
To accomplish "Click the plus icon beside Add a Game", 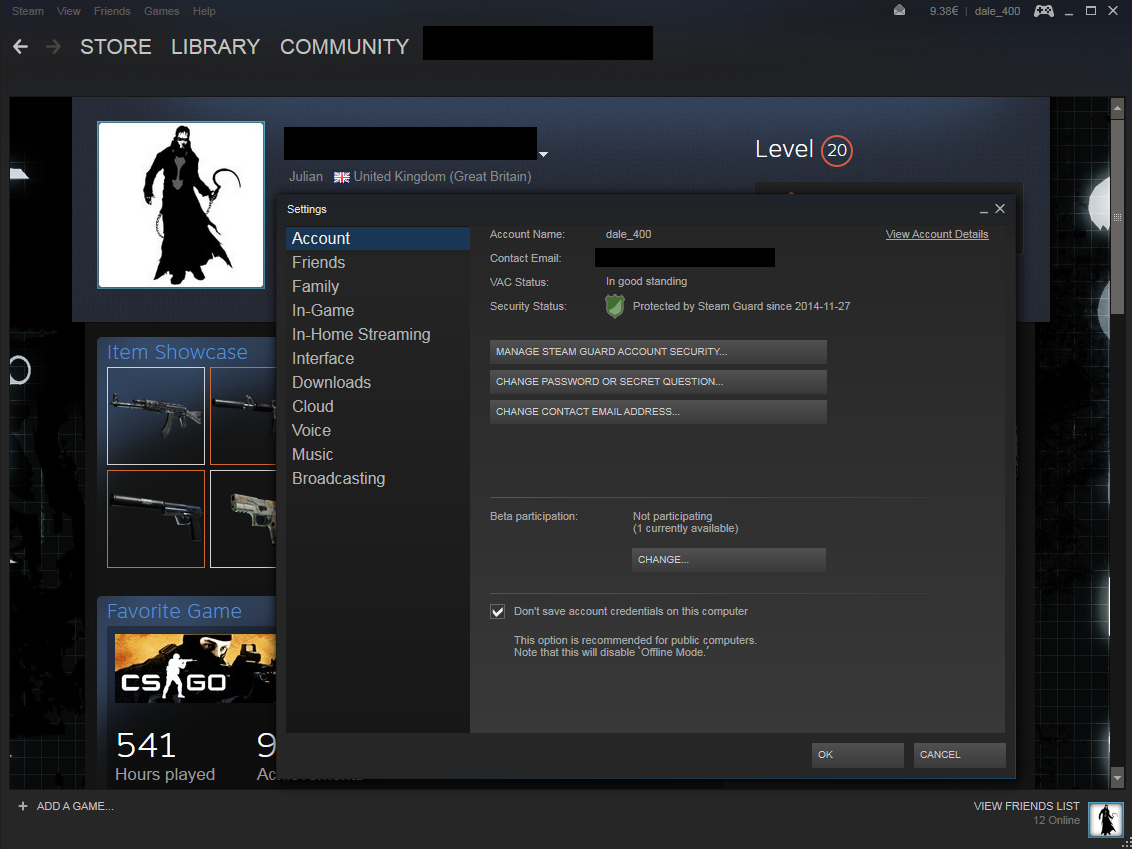I will pyautogui.click(x=23, y=806).
